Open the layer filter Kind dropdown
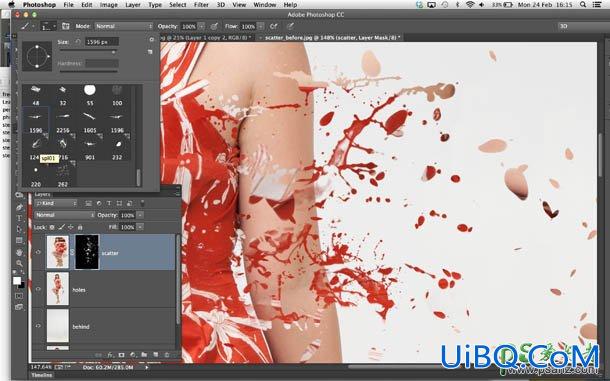 (x=56, y=203)
